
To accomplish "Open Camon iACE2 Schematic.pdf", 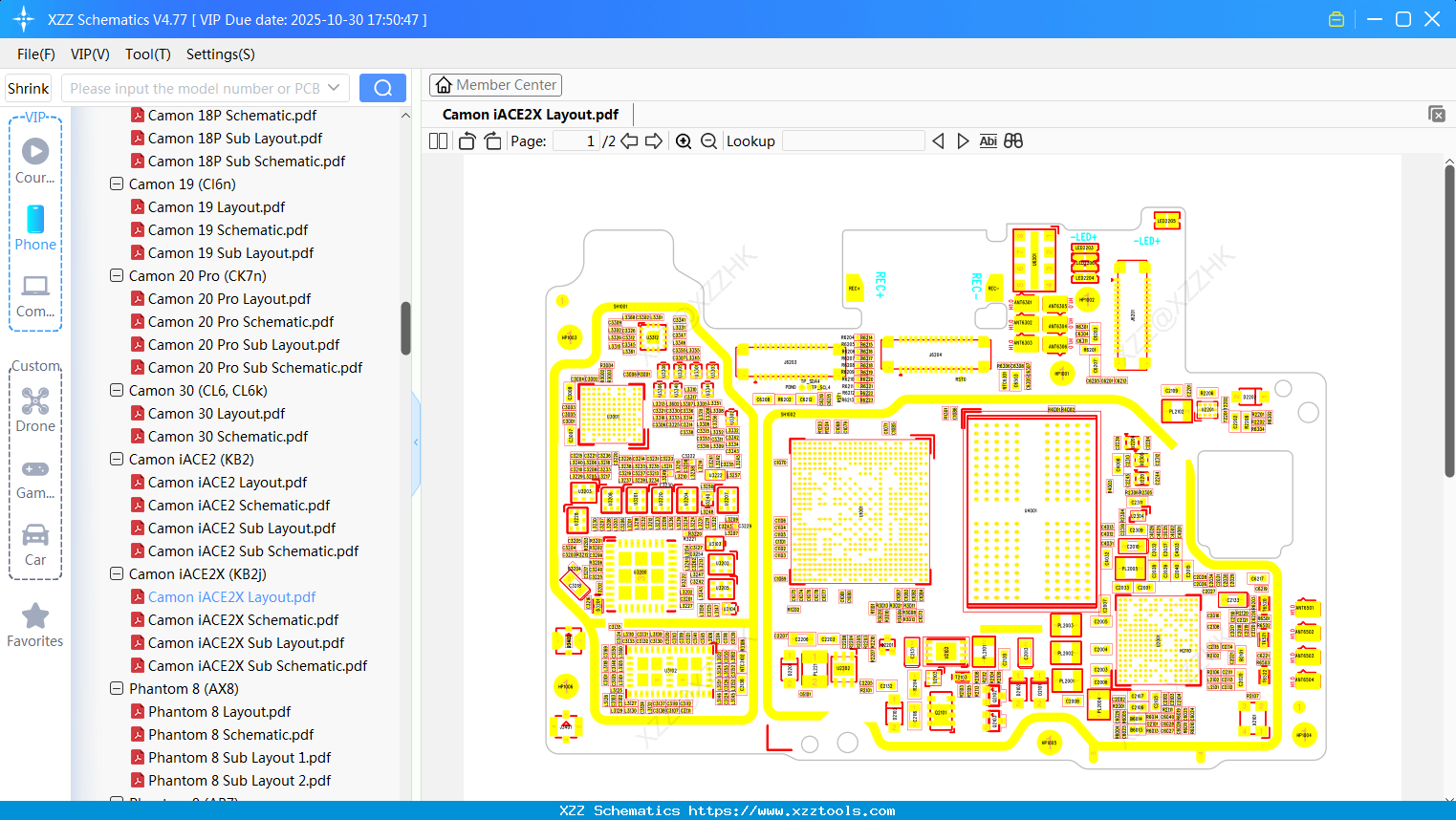I will click(x=239, y=506).
